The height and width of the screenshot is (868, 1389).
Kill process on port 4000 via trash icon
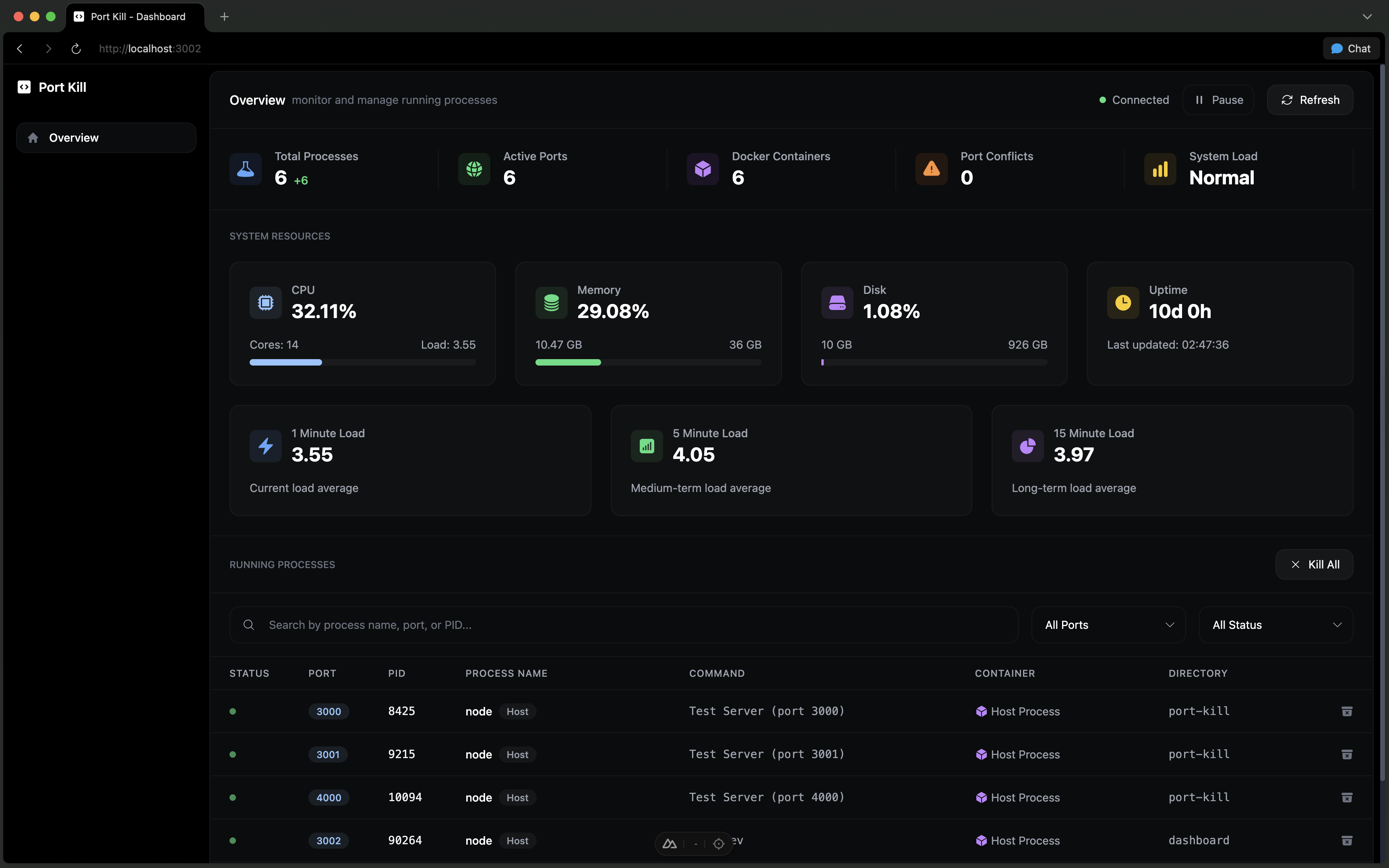[1347, 798]
